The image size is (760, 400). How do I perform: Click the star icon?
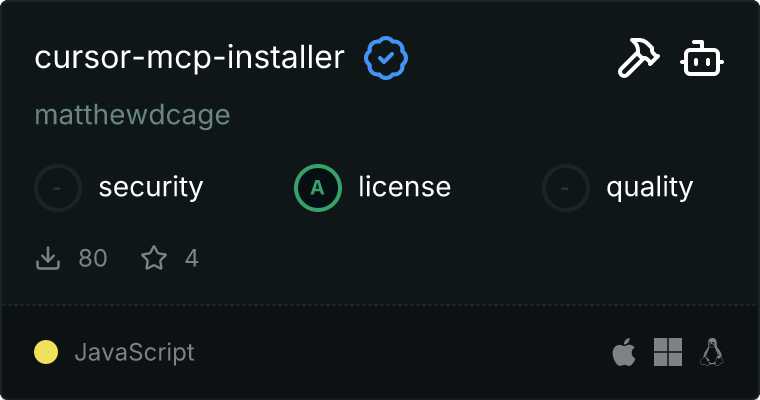tap(154, 259)
